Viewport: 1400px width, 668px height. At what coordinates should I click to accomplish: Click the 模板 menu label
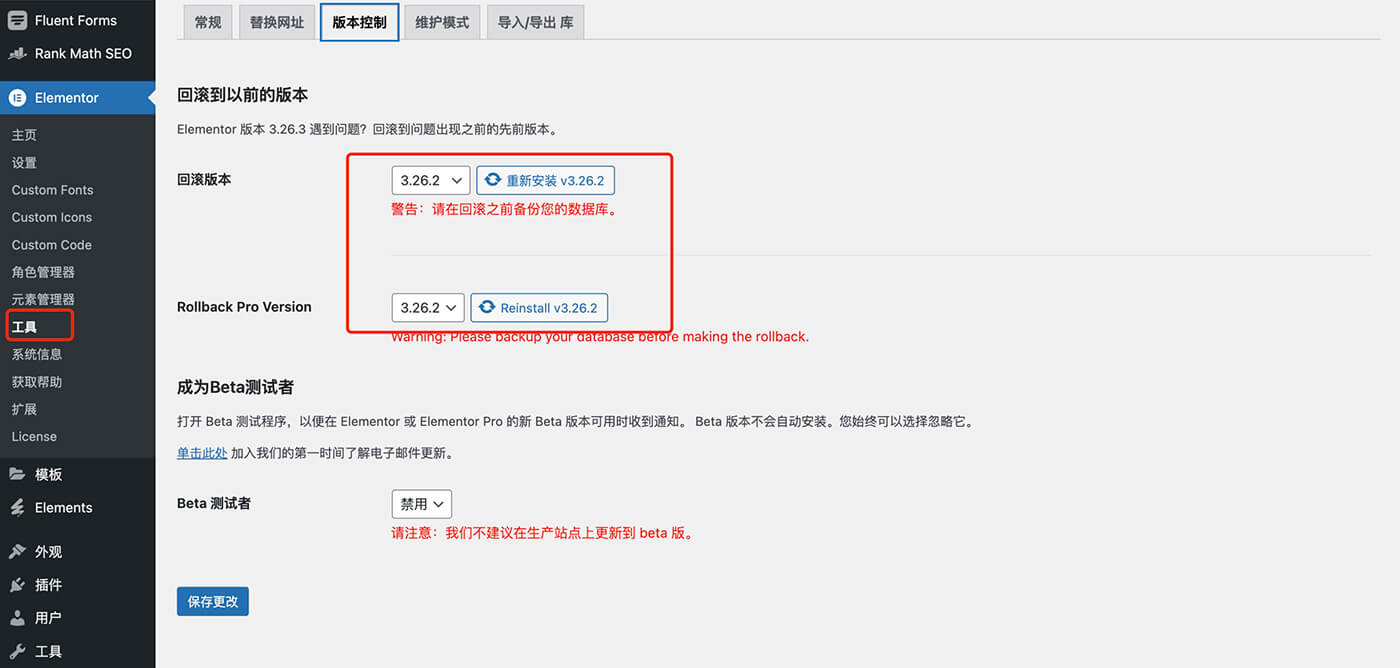(49, 475)
